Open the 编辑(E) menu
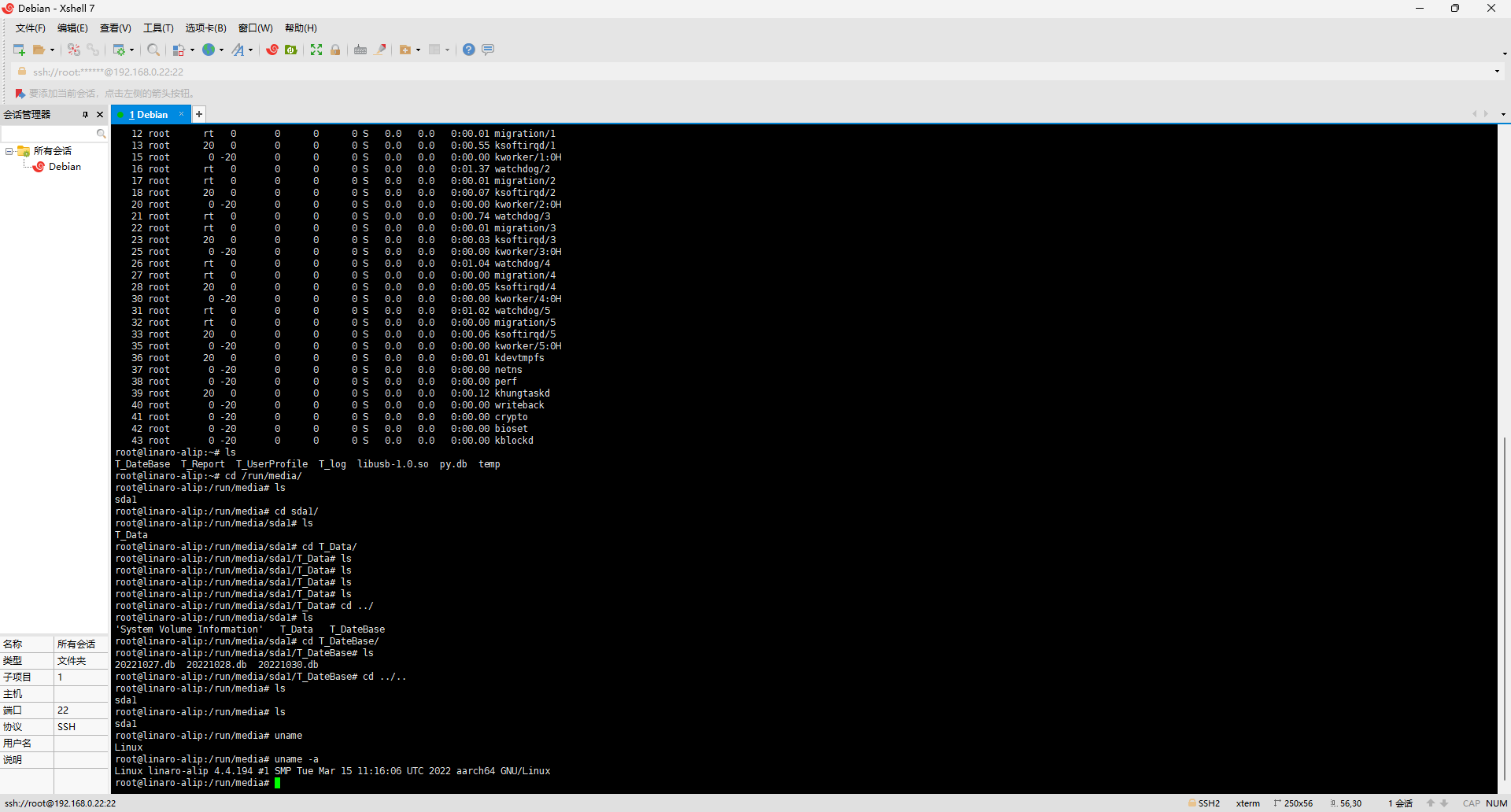 click(72, 28)
